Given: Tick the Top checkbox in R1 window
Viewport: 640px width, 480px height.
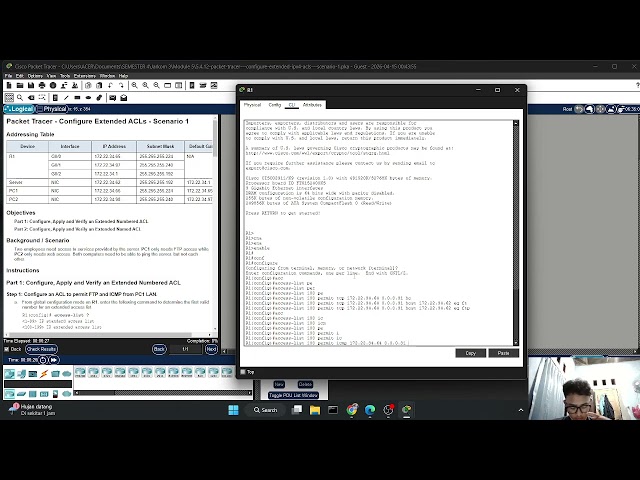Looking at the screenshot, I should [x=243, y=372].
